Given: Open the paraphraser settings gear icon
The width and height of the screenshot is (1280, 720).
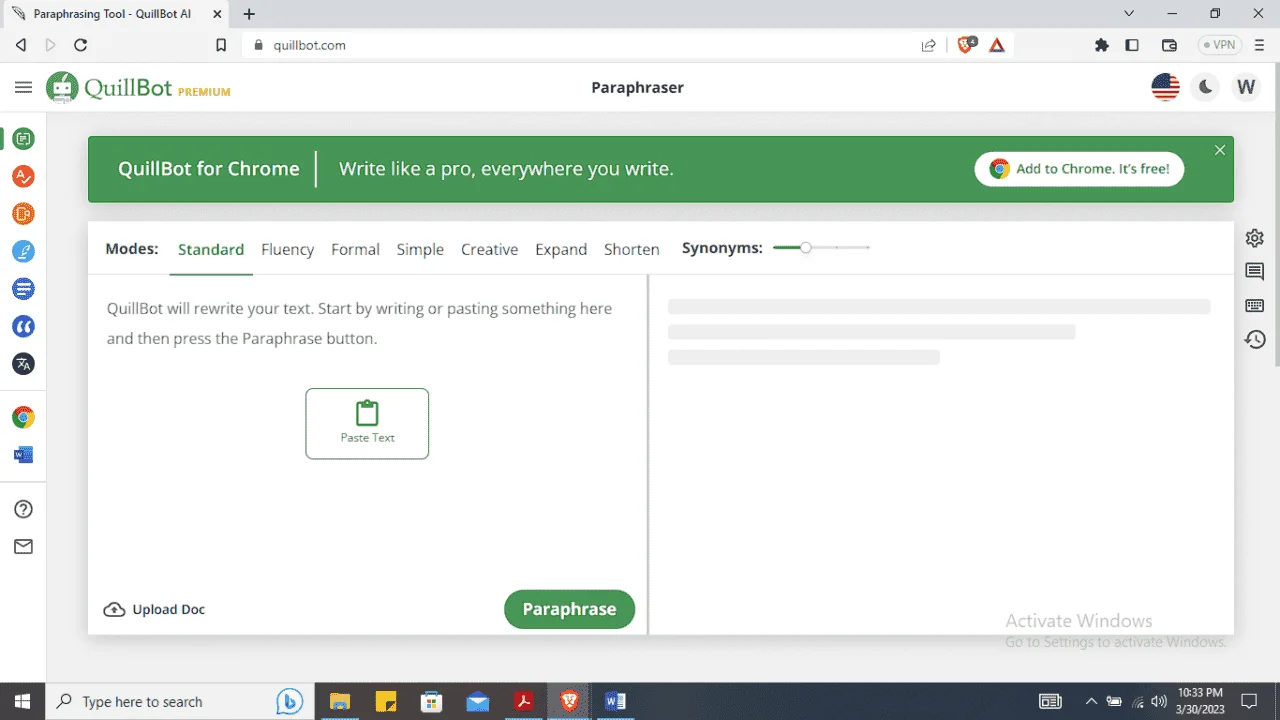Looking at the screenshot, I should point(1255,238).
